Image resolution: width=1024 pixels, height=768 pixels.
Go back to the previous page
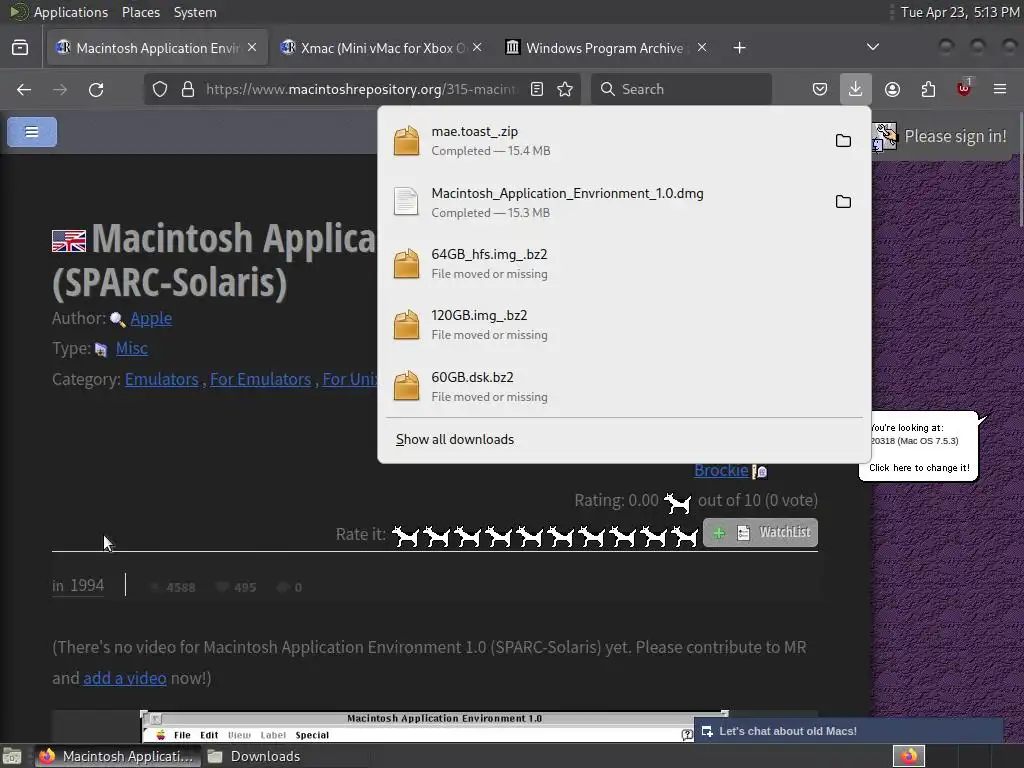point(24,89)
